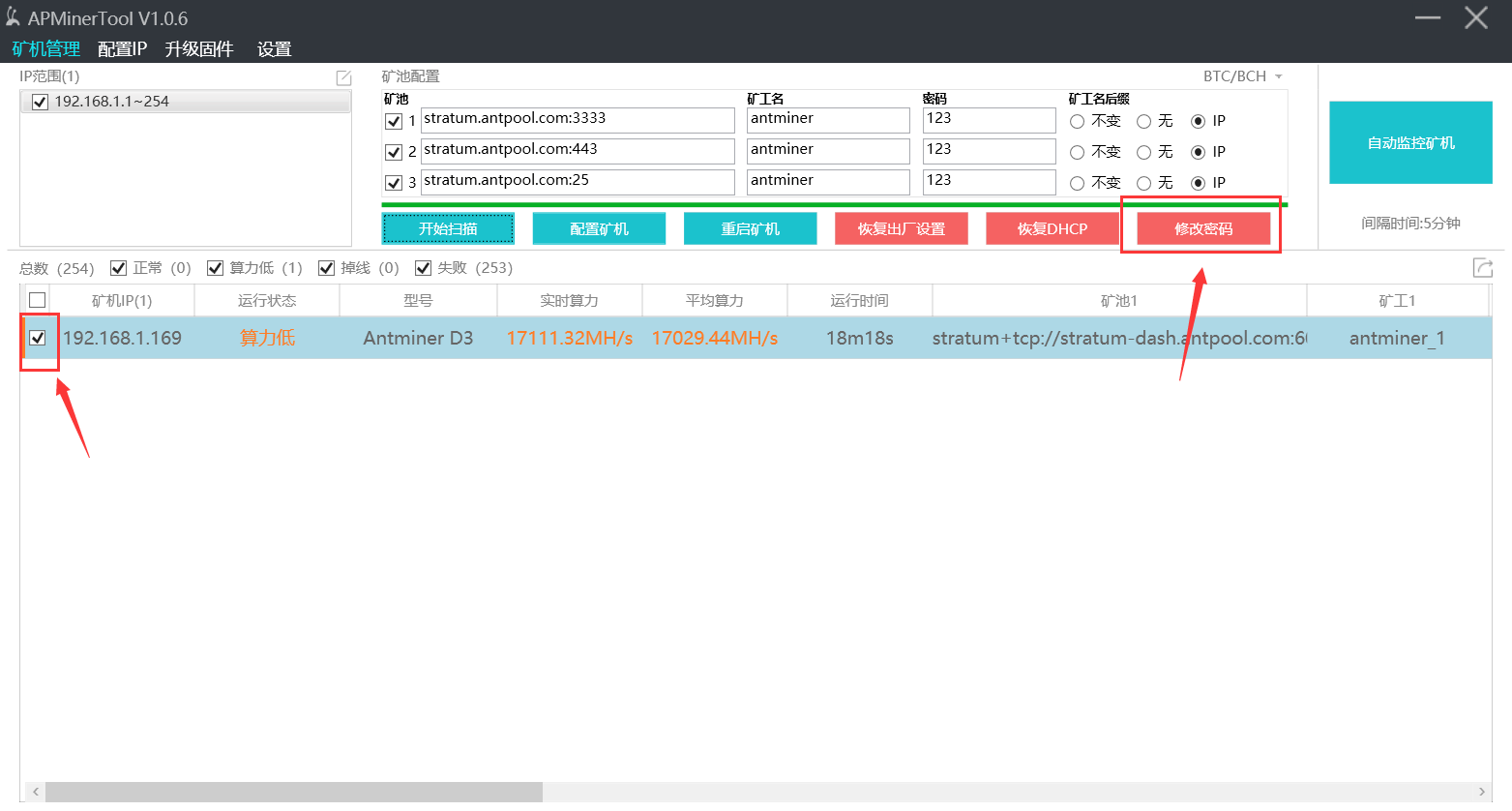1512x811 pixels.
Task: Click the export list icon above table
Action: pyautogui.click(x=1483, y=268)
